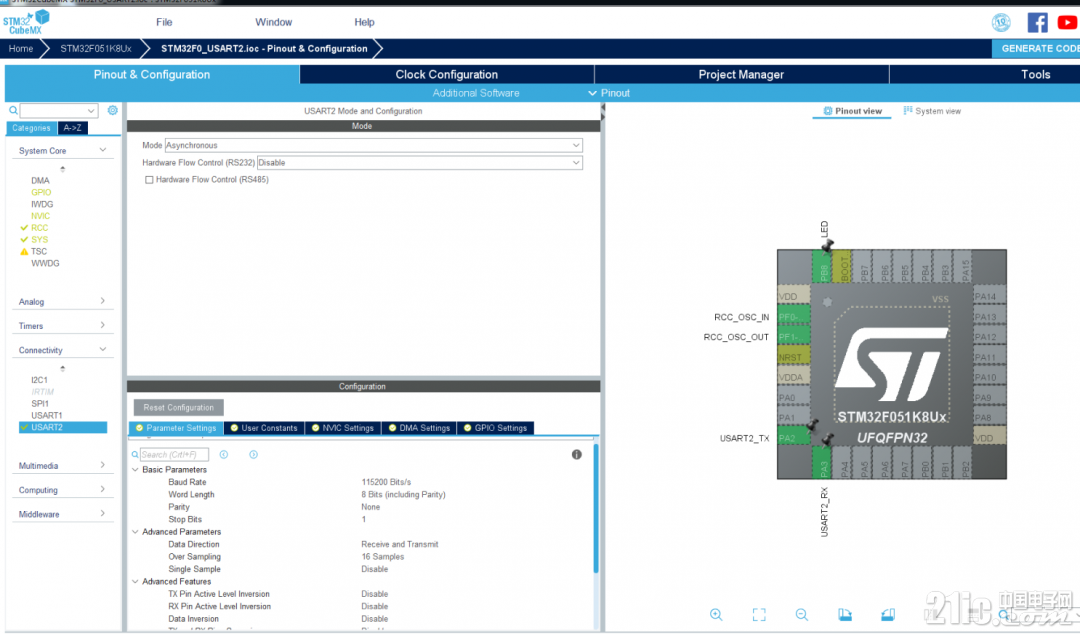
Task: Zoom out on the chip pinout
Action: [802, 615]
